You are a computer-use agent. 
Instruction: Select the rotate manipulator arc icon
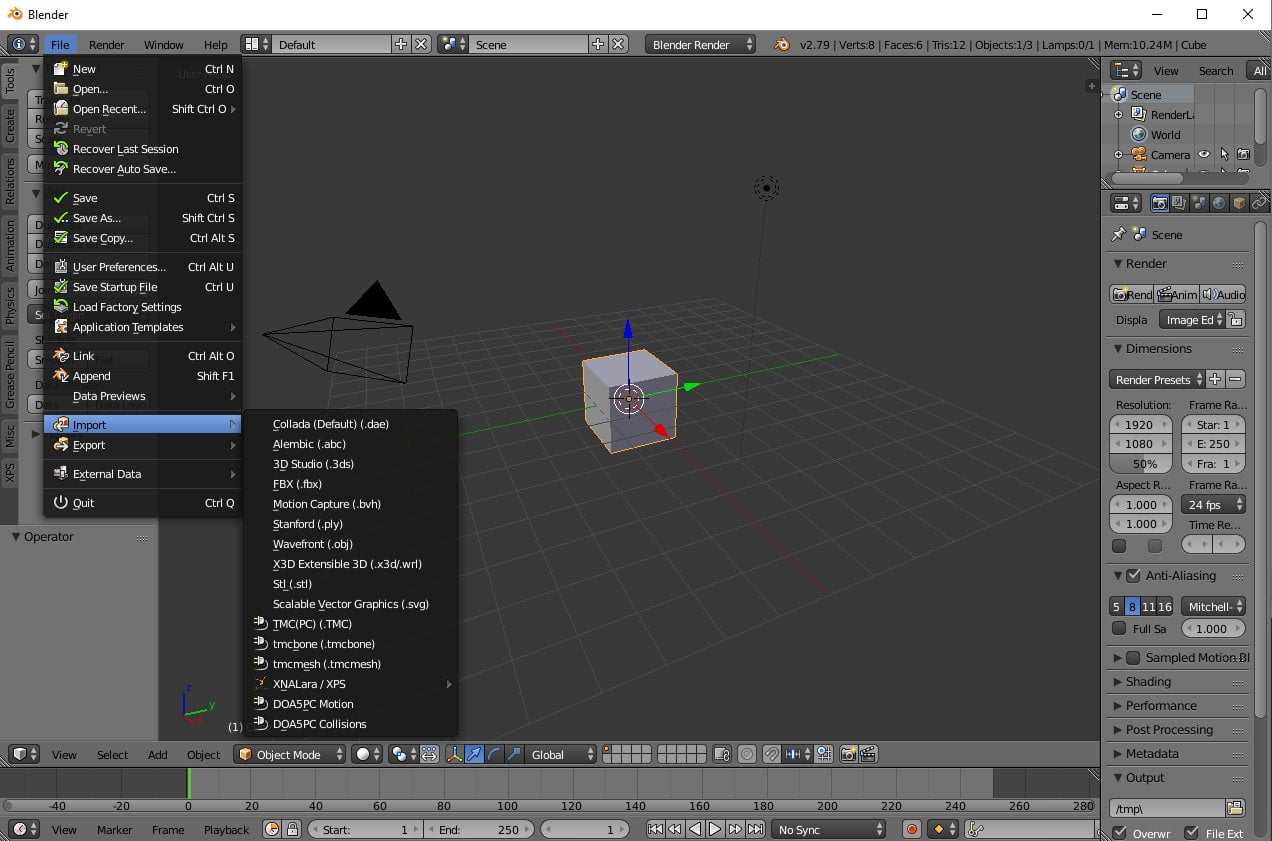coord(494,755)
